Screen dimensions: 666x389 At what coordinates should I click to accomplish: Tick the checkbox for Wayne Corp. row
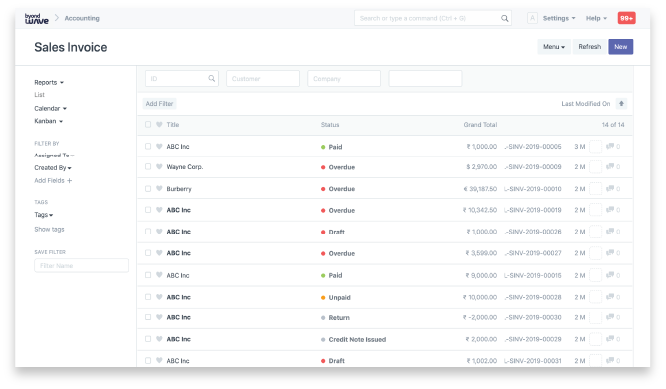[148, 166]
